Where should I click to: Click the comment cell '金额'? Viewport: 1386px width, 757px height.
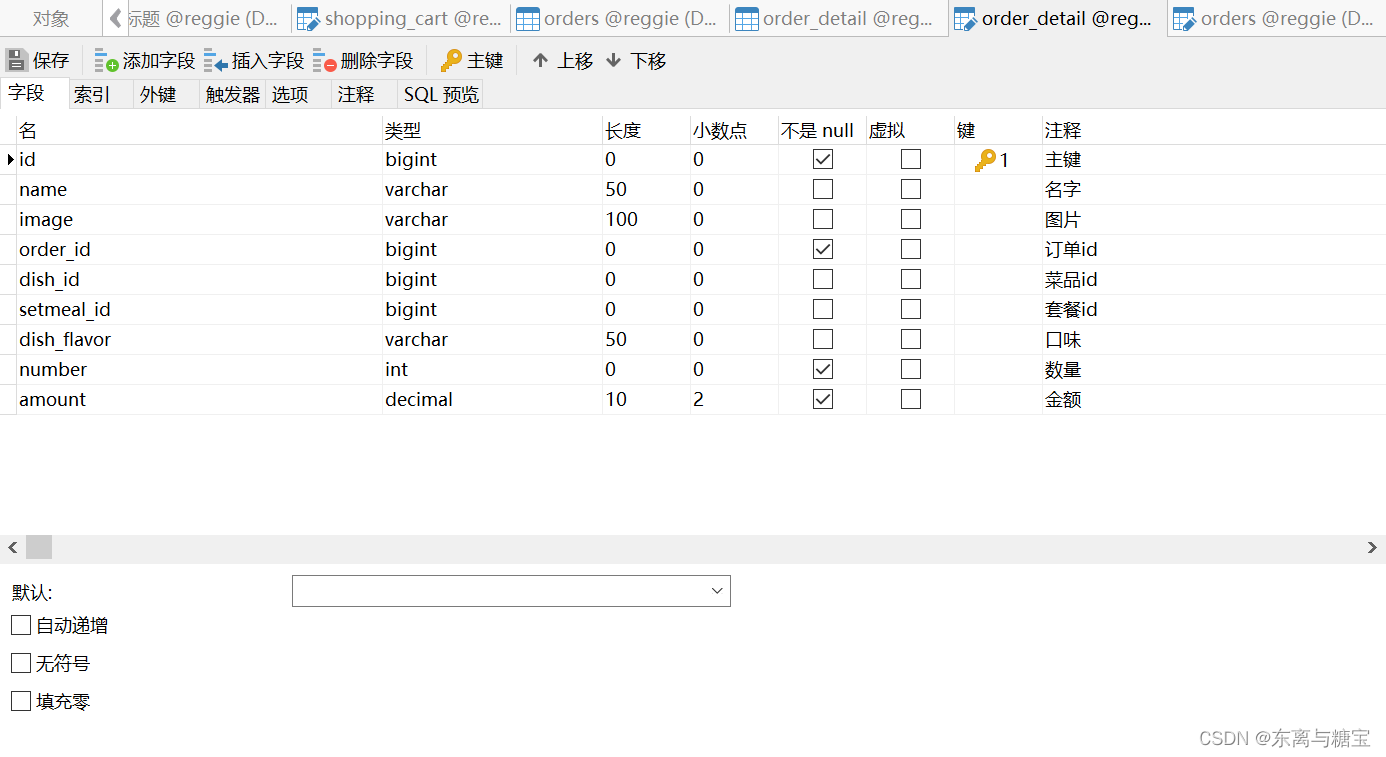tap(1213, 399)
